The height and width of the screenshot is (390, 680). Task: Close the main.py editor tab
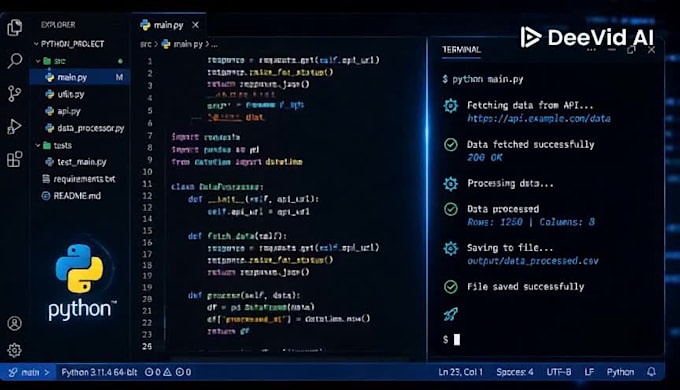coord(196,25)
